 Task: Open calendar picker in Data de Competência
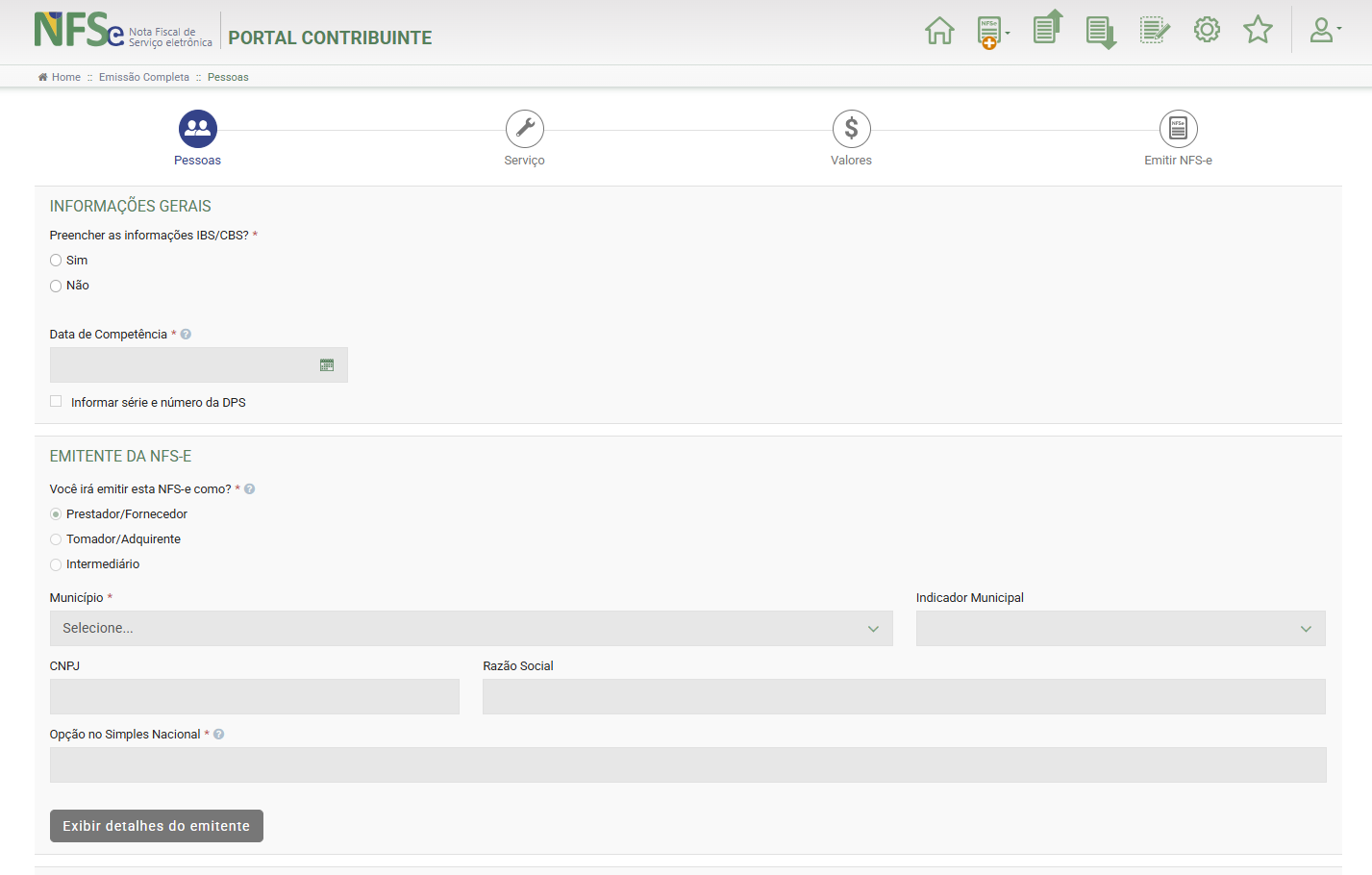(x=327, y=365)
